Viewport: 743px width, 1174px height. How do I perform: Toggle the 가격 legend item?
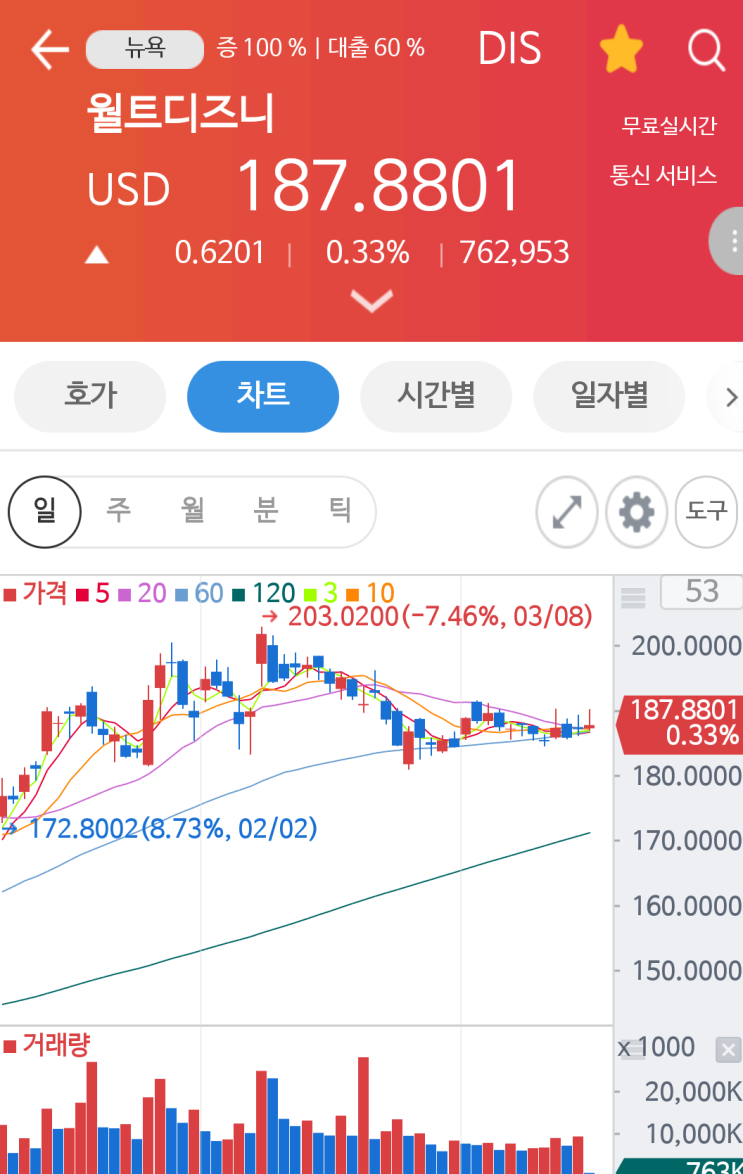click(x=35, y=593)
